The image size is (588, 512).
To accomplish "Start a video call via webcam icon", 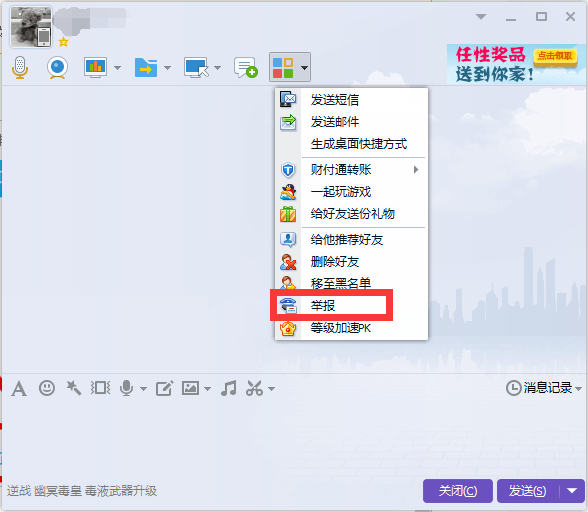I will 57,68.
